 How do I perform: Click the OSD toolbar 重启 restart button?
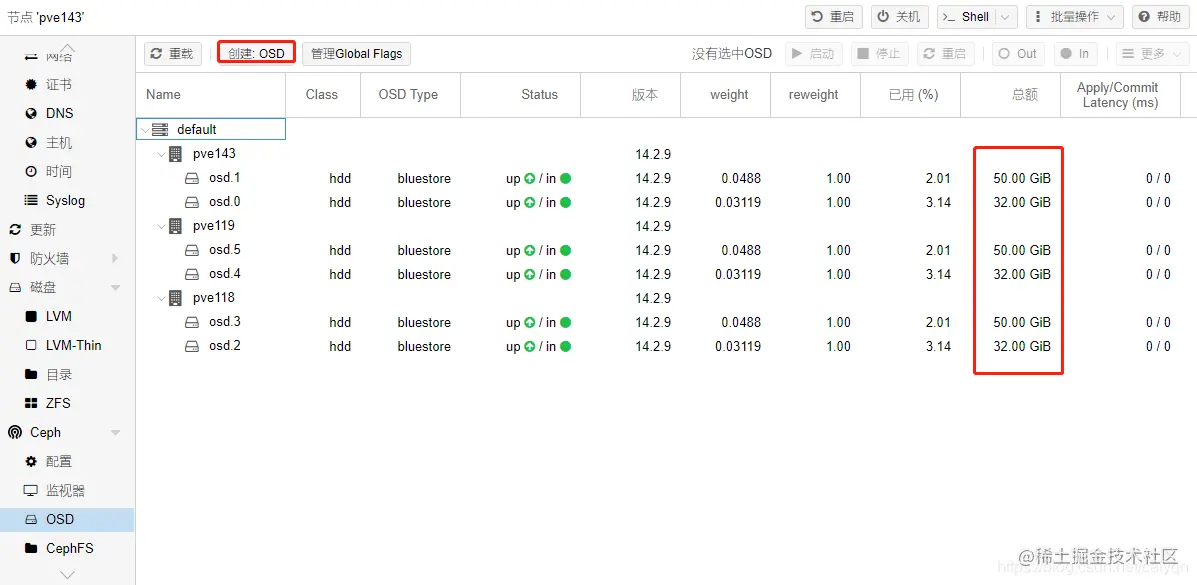click(x=945, y=53)
